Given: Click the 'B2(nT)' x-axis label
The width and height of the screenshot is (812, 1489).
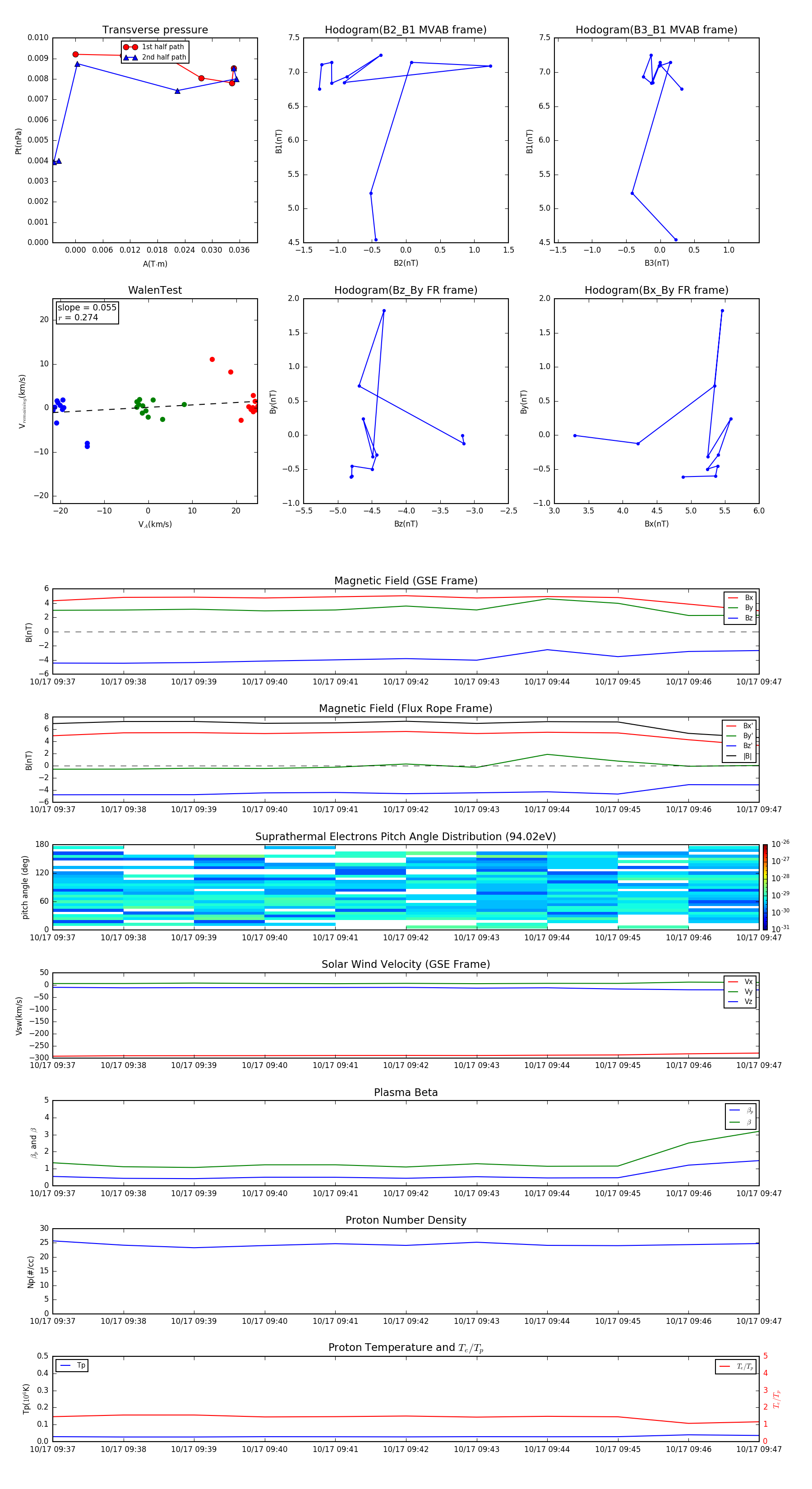Looking at the screenshot, I should pyautogui.click(x=406, y=263).
